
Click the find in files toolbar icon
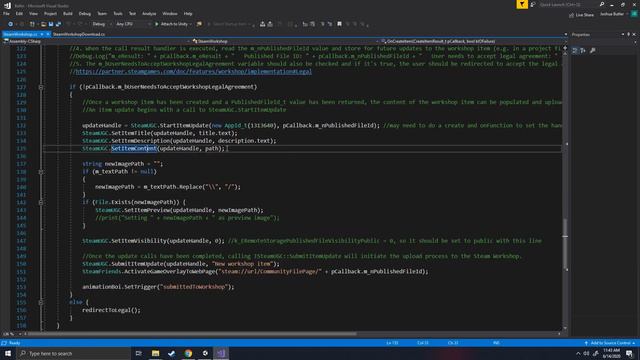click(199, 24)
